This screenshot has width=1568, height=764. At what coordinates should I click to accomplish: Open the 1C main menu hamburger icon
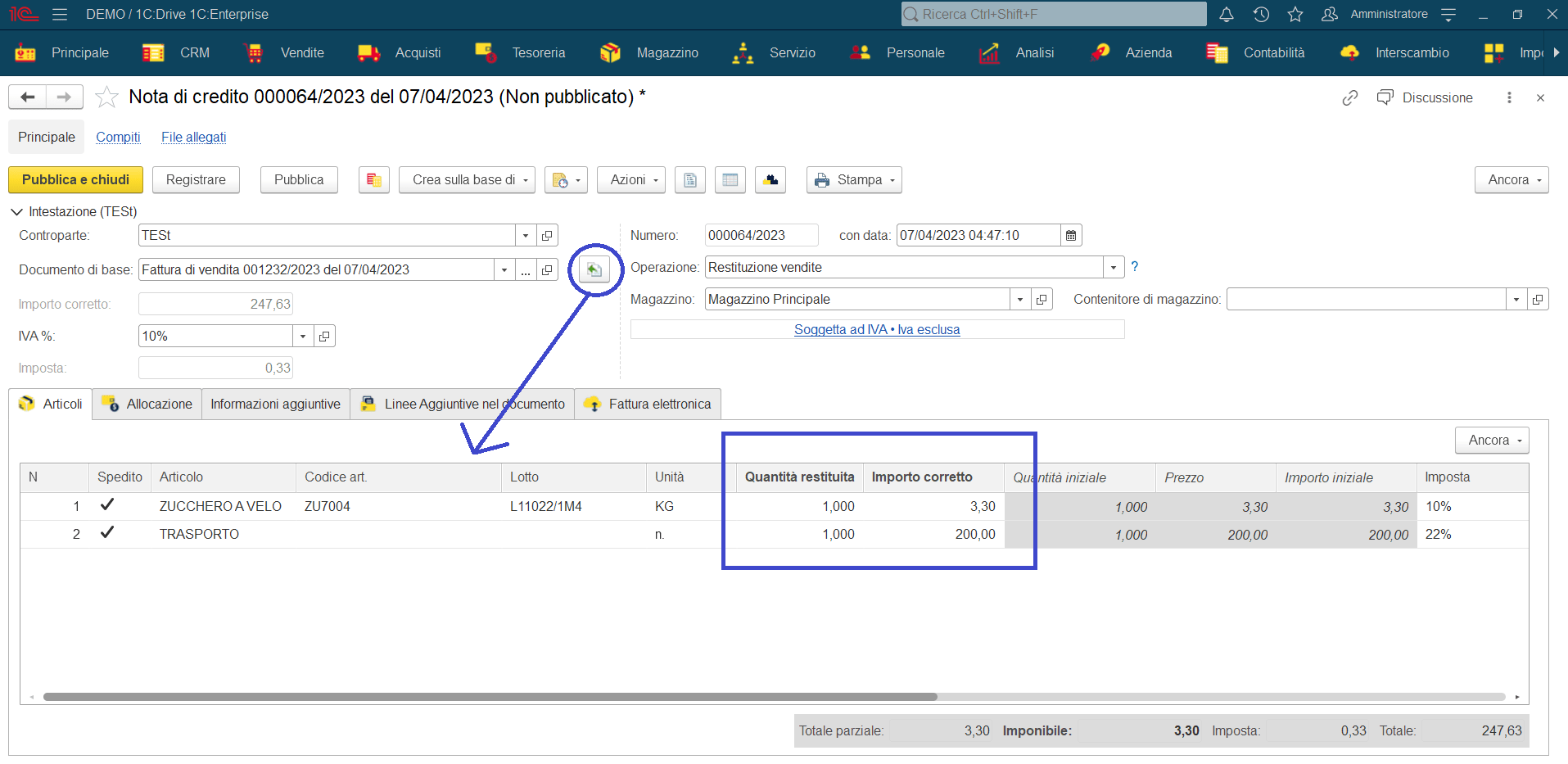click(x=60, y=14)
